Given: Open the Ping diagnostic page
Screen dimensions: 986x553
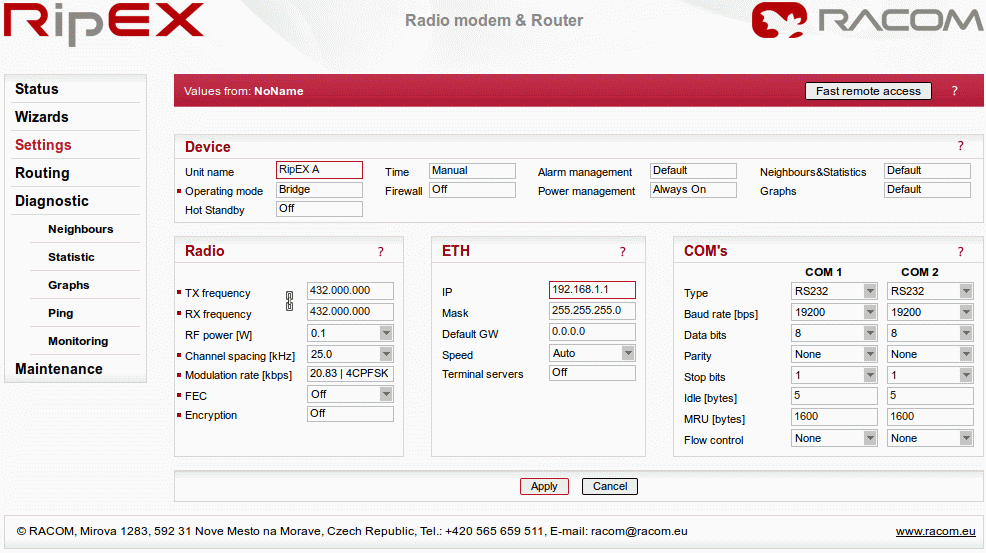Looking at the screenshot, I should click(x=60, y=313).
